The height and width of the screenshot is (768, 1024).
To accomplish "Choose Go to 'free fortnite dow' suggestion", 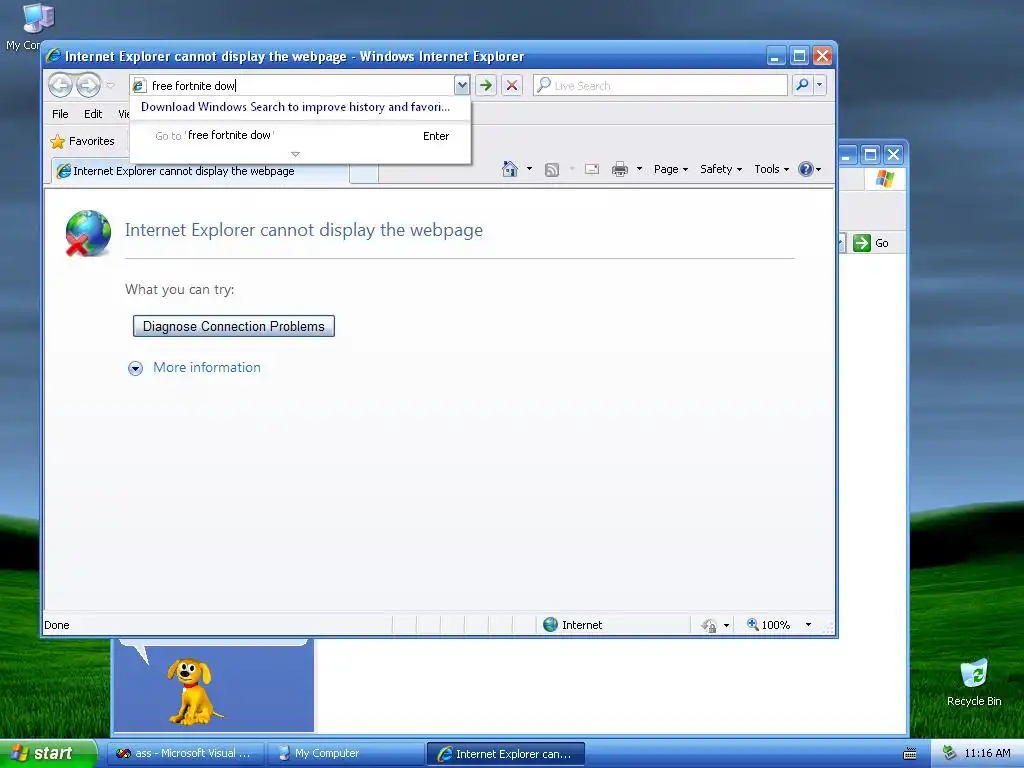I will [300, 136].
